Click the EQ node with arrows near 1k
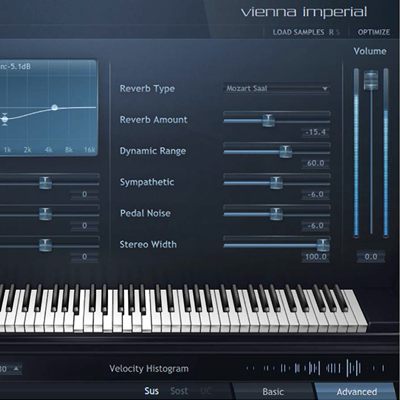Screen dimensions: 400x400 (x=5, y=119)
